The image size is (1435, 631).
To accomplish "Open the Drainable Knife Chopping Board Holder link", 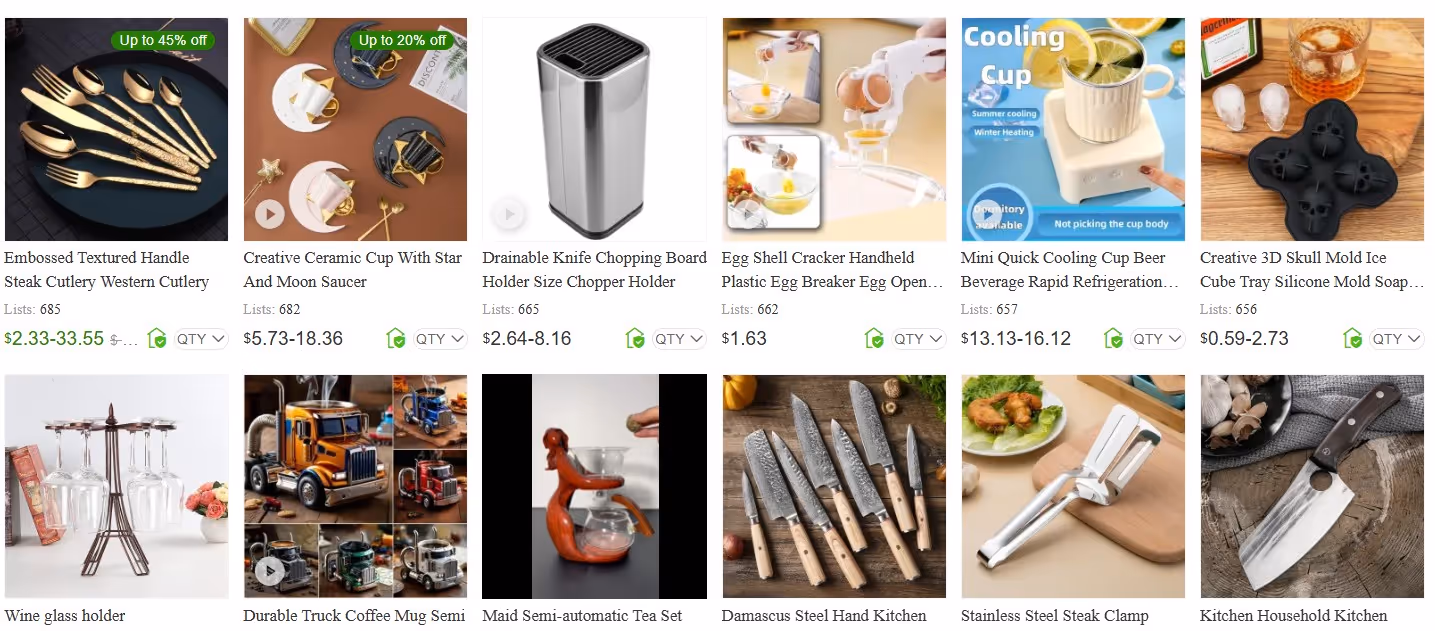I will [x=594, y=270].
